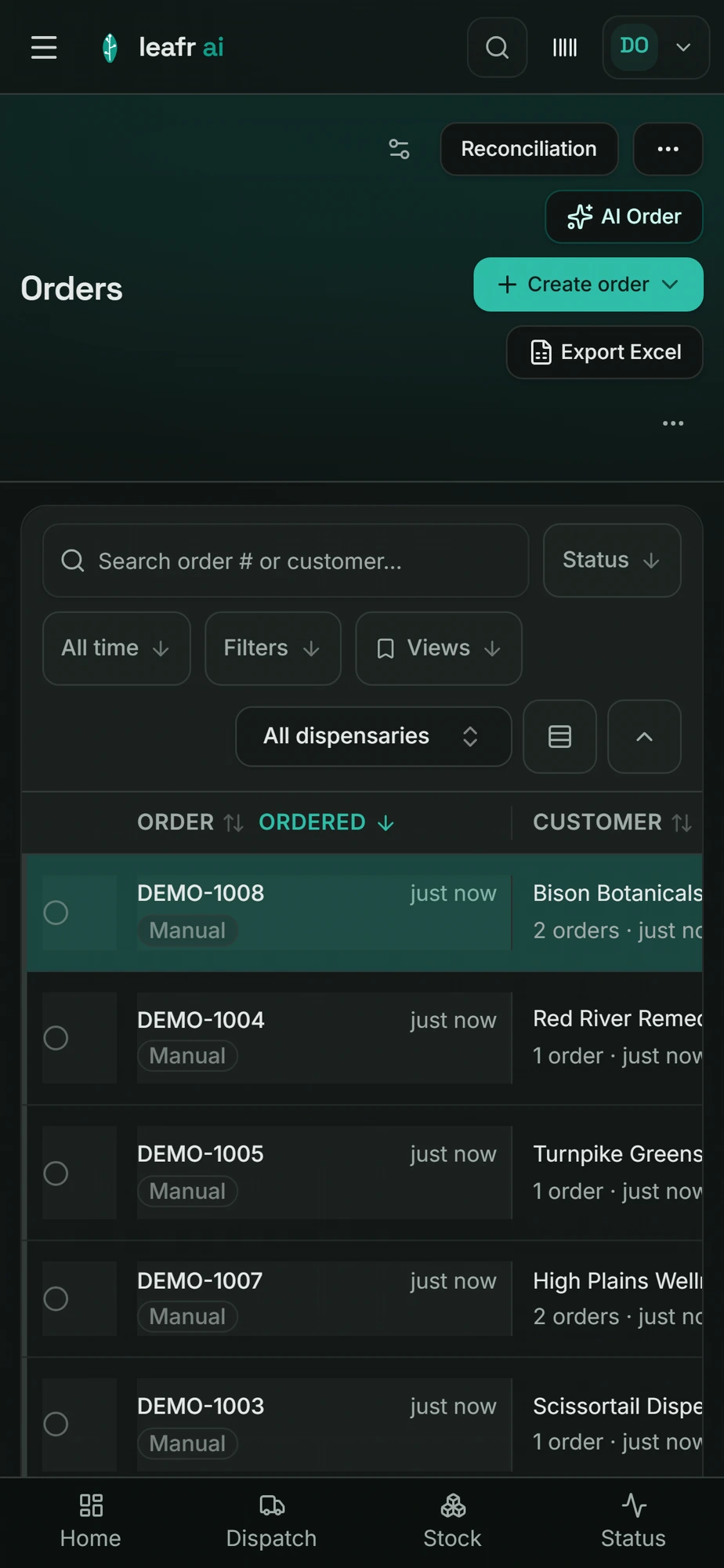This screenshot has height=1568, width=724.
Task: Open the hamburger navigation menu
Action: tap(44, 47)
